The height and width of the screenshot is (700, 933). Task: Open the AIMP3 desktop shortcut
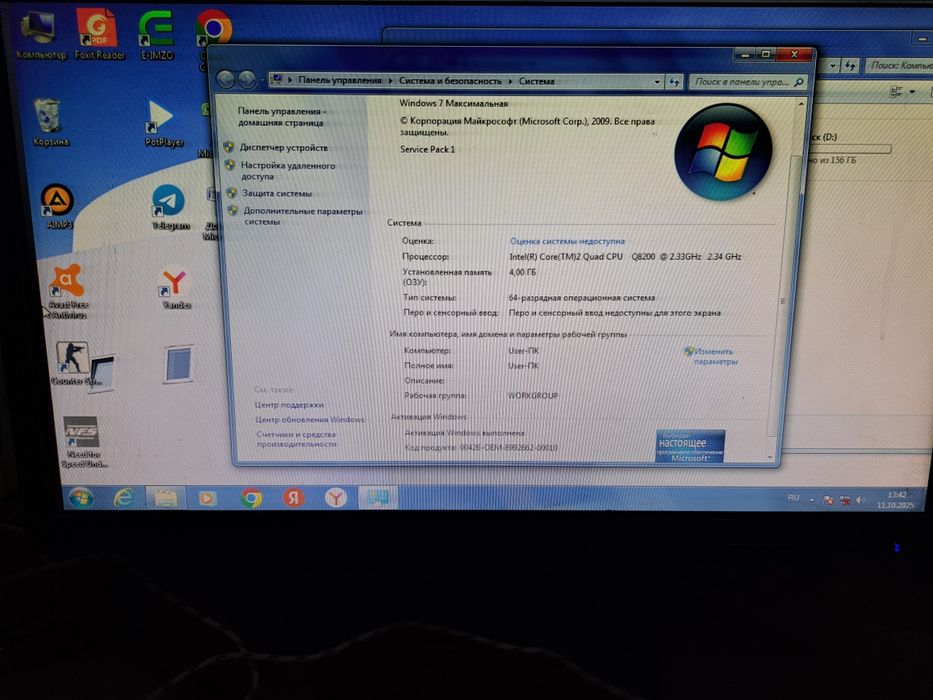point(58,207)
